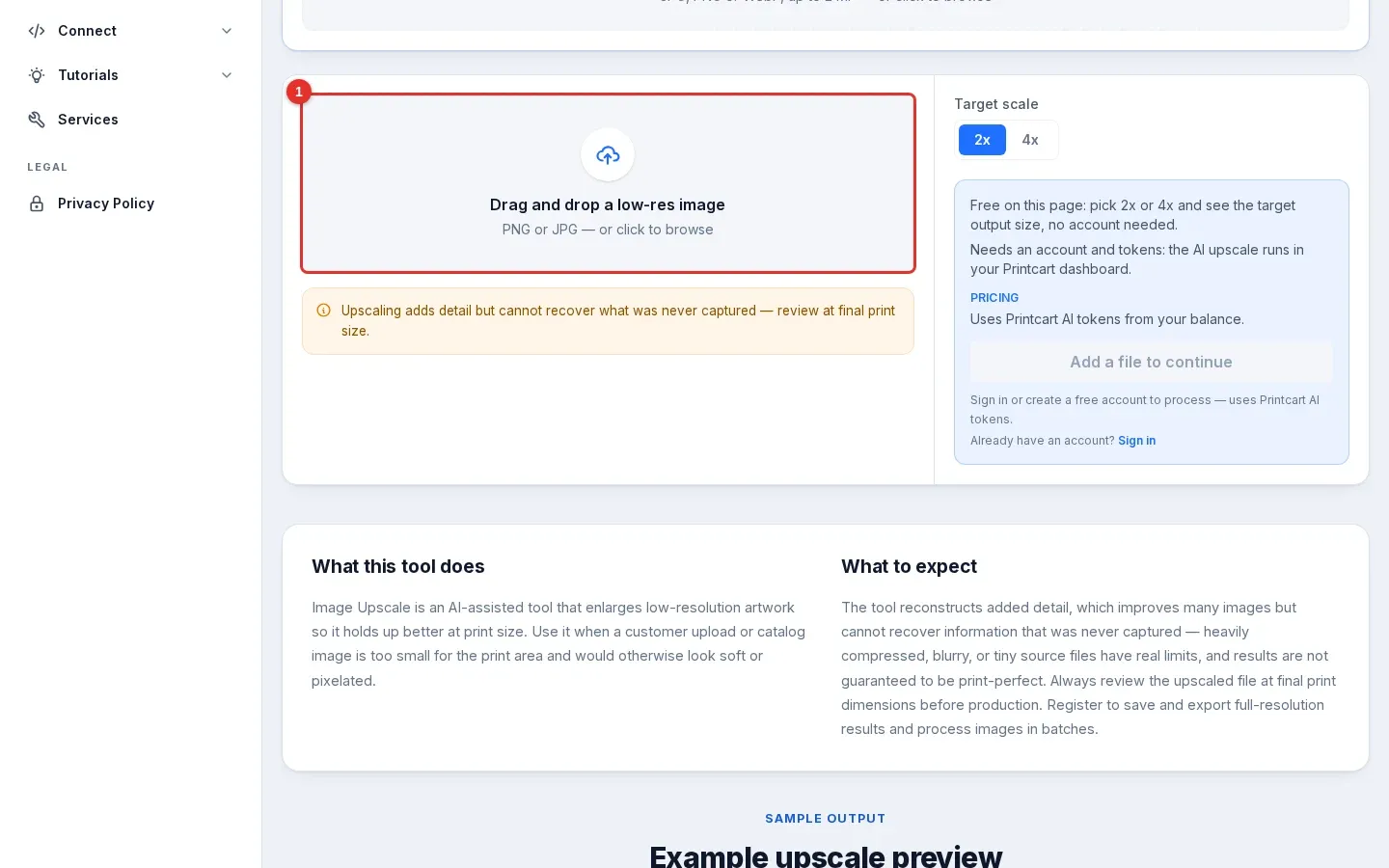Click PNG or JPG click to browse text
This screenshot has height=868, width=1389.
click(608, 230)
